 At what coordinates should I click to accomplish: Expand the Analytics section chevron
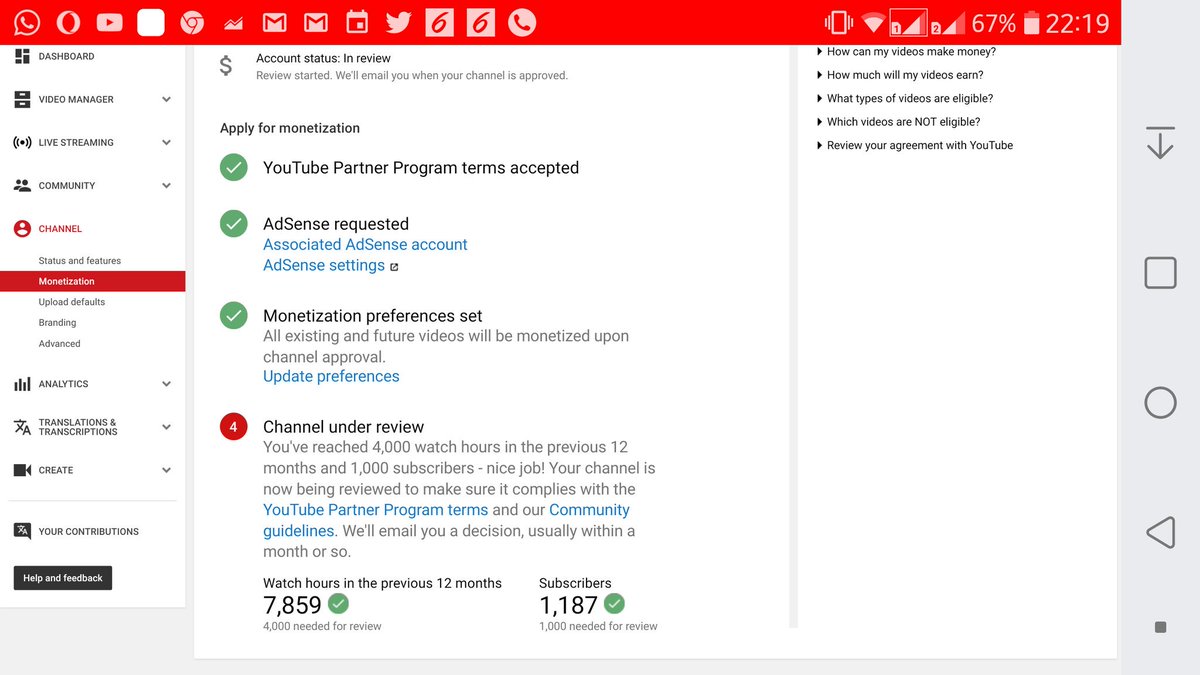pyautogui.click(x=166, y=384)
